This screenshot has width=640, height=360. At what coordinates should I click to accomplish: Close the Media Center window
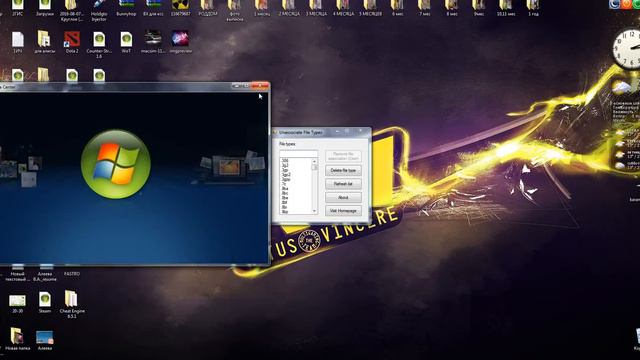point(260,86)
